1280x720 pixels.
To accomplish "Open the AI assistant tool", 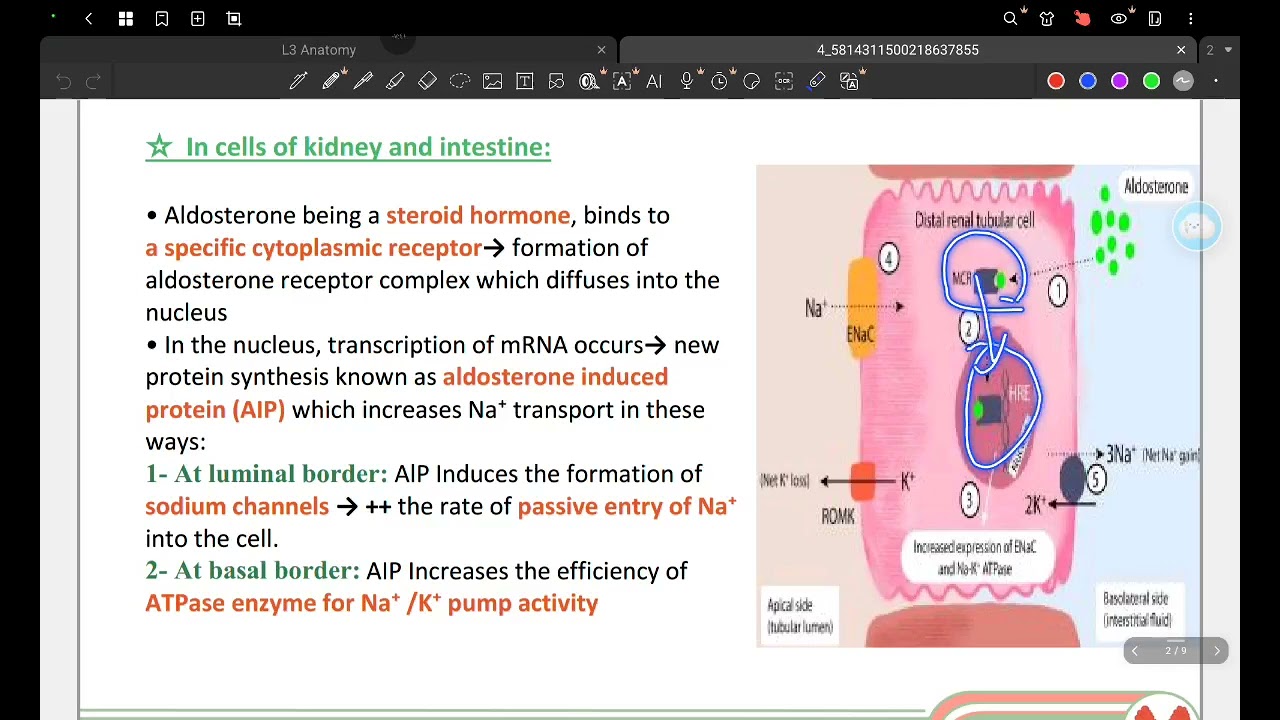I will [x=654, y=81].
